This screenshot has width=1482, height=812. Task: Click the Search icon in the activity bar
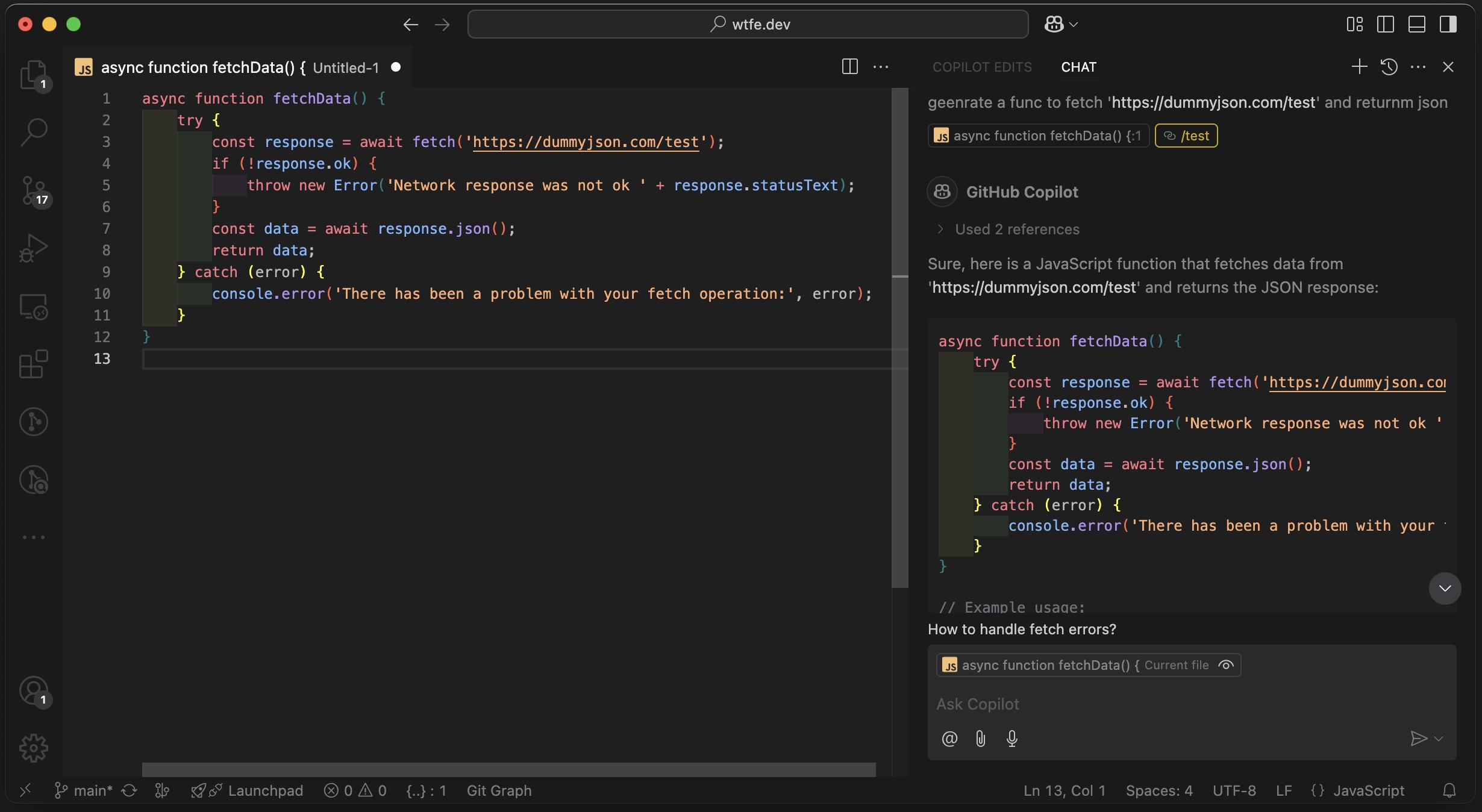(34, 131)
